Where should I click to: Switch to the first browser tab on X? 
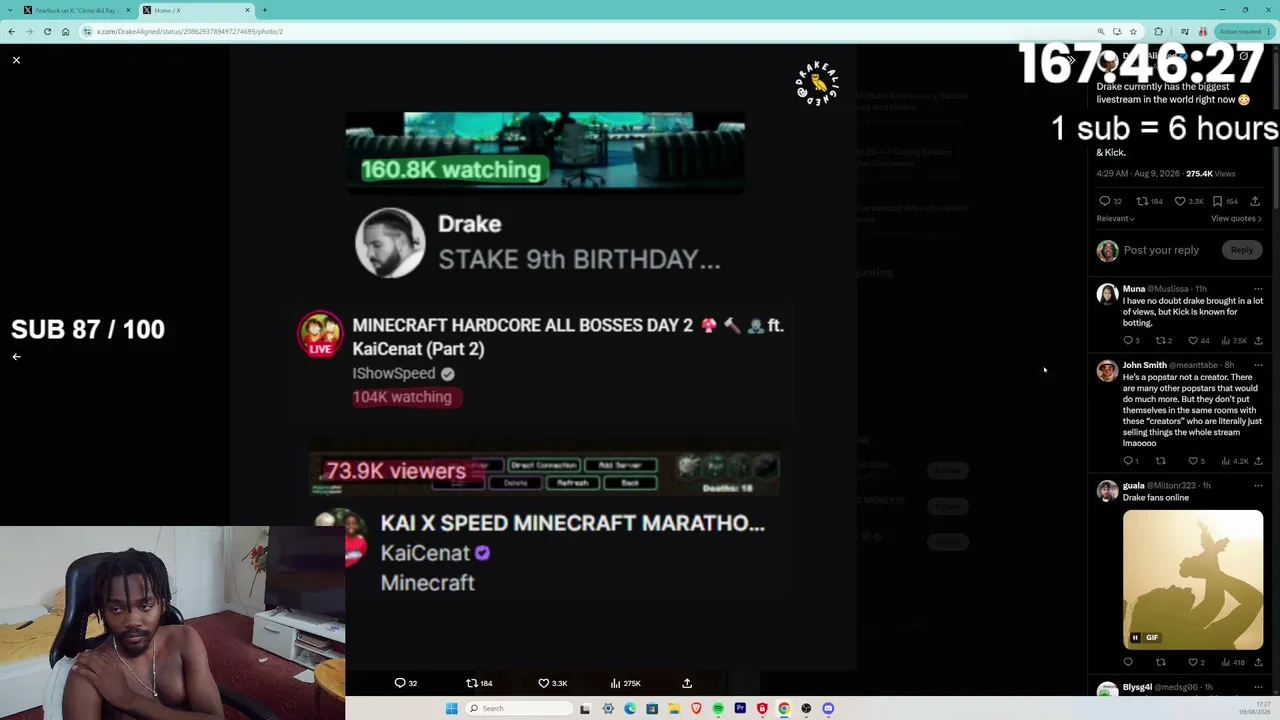point(76,10)
